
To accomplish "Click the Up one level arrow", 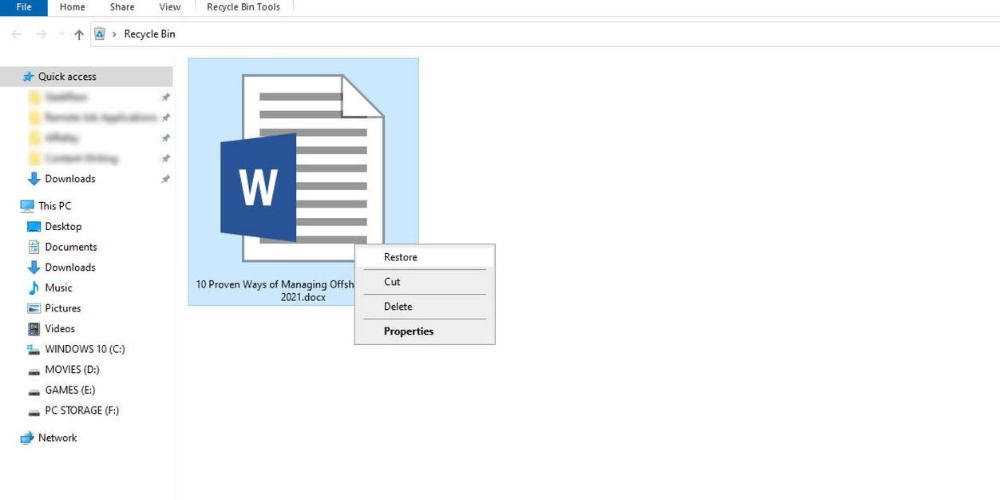I will pyautogui.click(x=79, y=34).
